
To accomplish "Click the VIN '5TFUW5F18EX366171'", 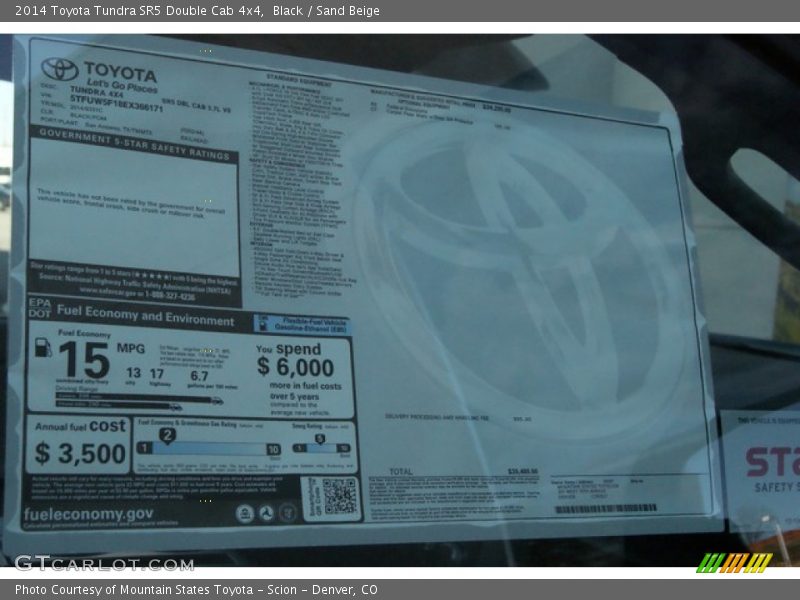I will point(116,104).
